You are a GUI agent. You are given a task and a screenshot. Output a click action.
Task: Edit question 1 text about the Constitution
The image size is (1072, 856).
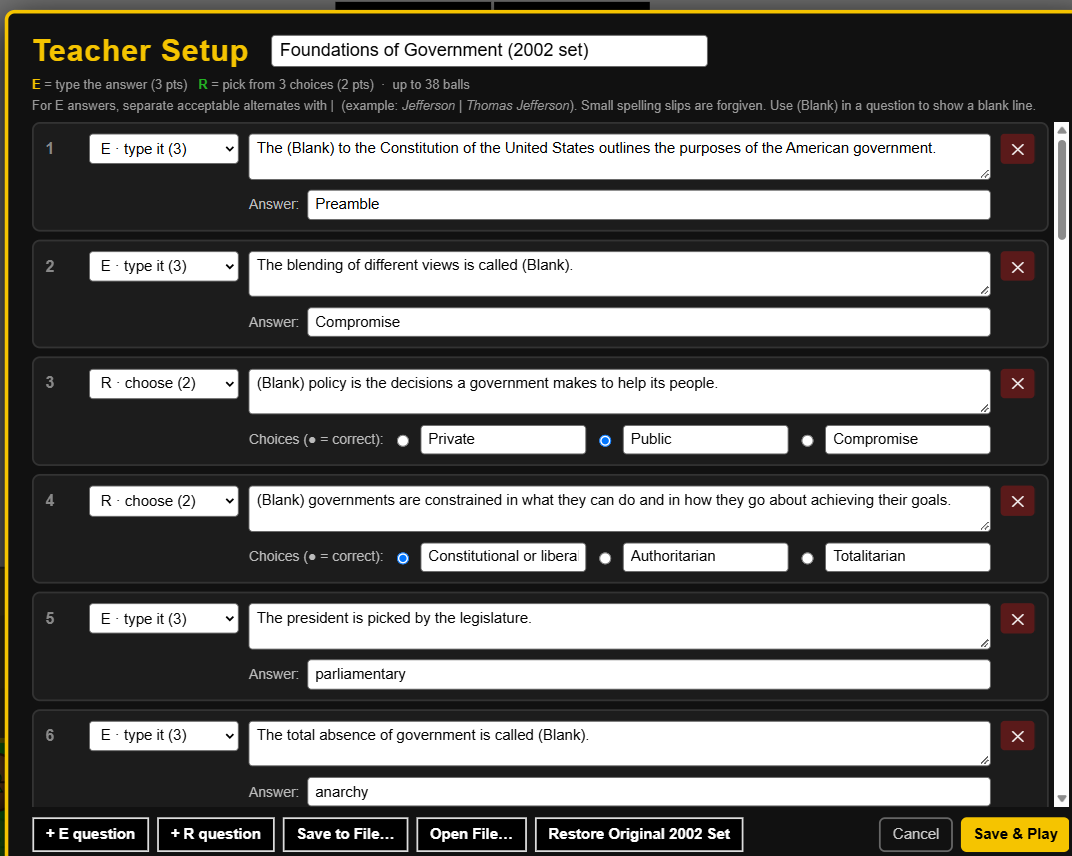point(619,157)
